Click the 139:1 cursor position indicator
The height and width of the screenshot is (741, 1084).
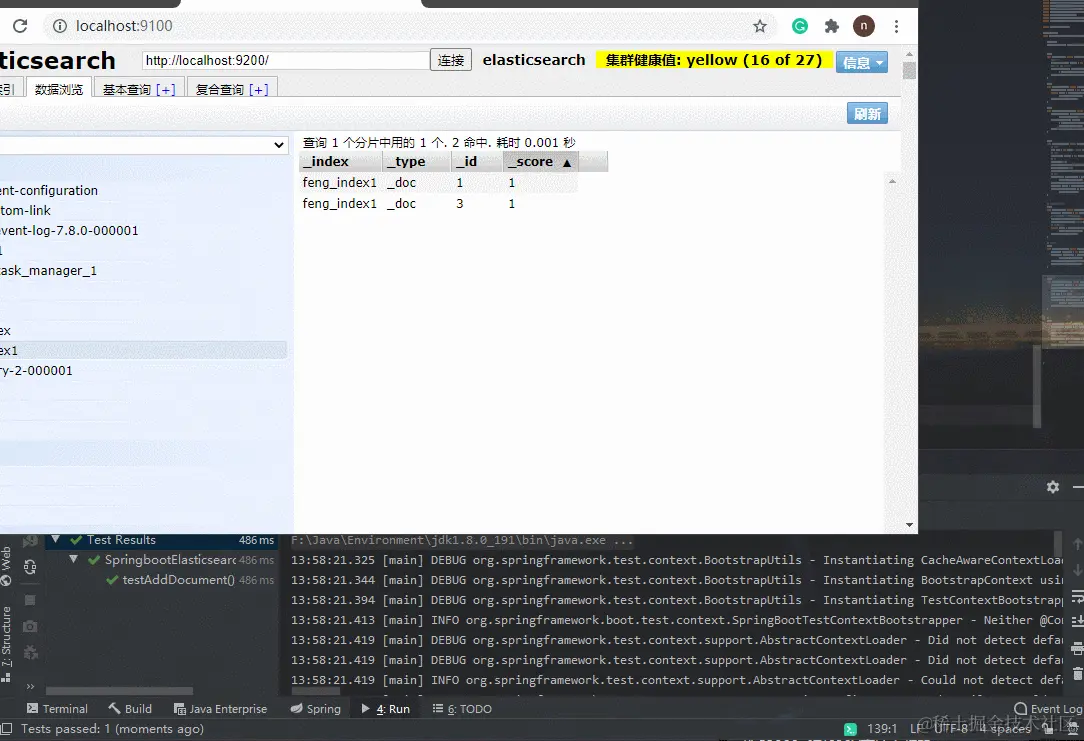click(x=881, y=729)
